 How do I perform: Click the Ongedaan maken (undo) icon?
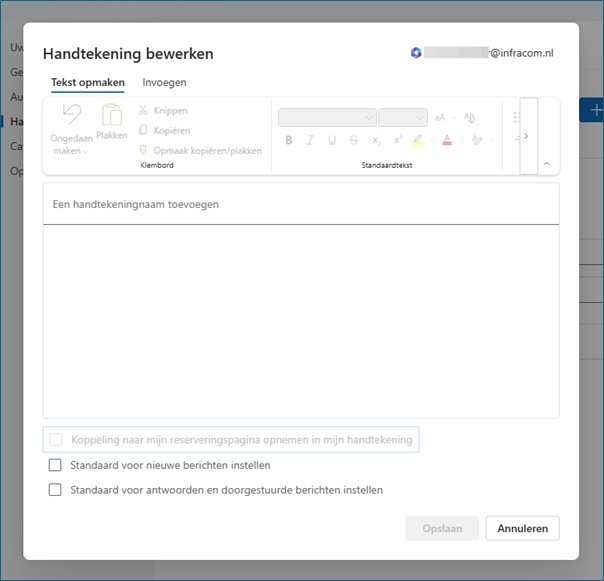[70, 117]
